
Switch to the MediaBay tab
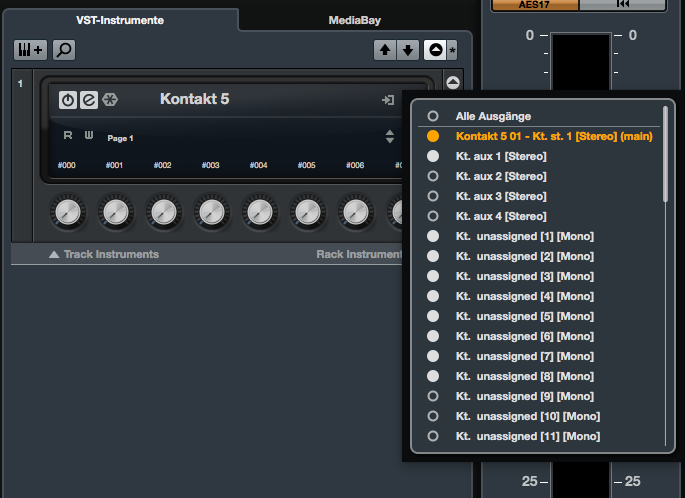click(x=355, y=20)
